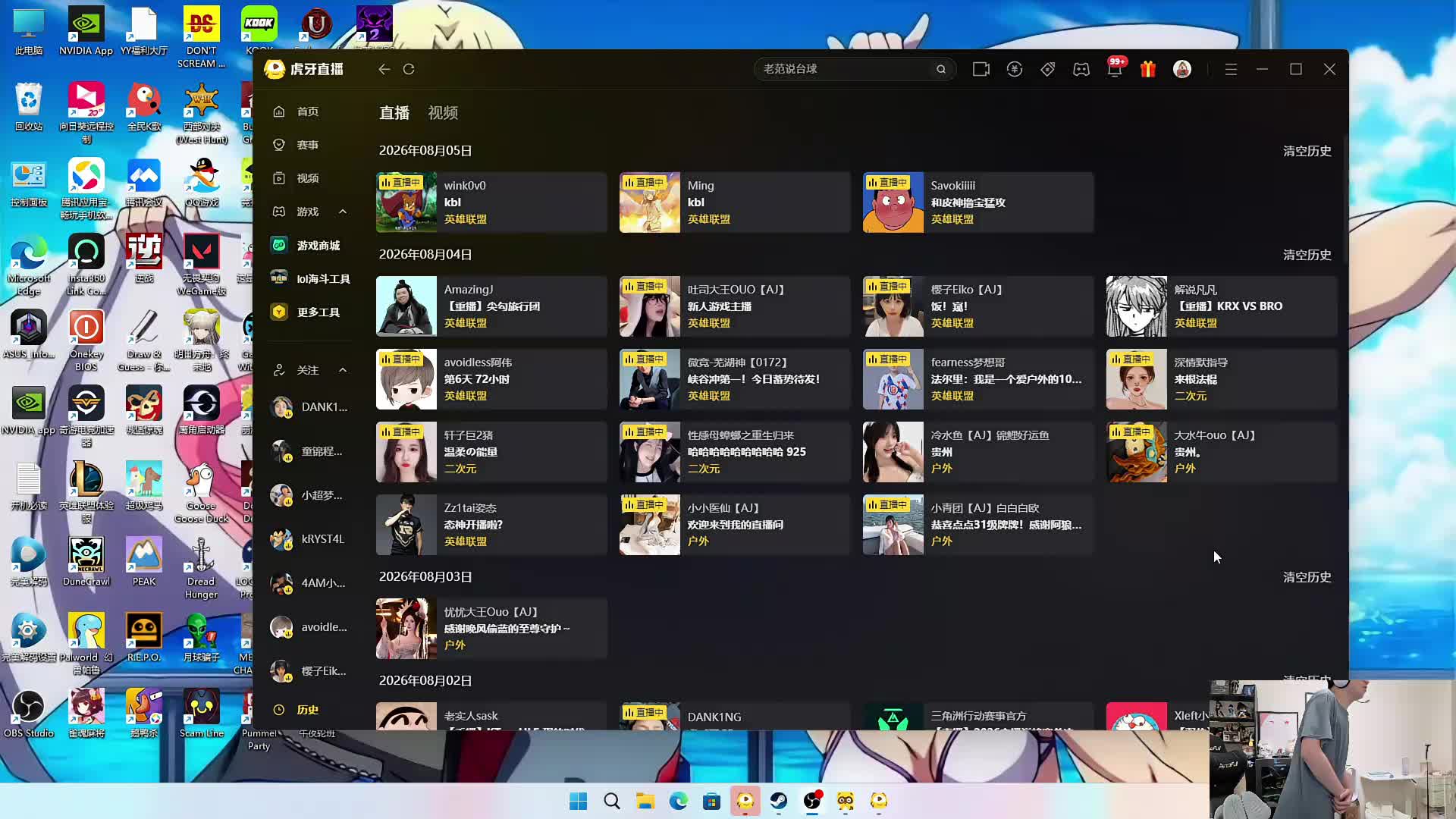Screen dimensions: 1456x819
Task: Switch to the 视频 history tab
Action: coord(443,113)
